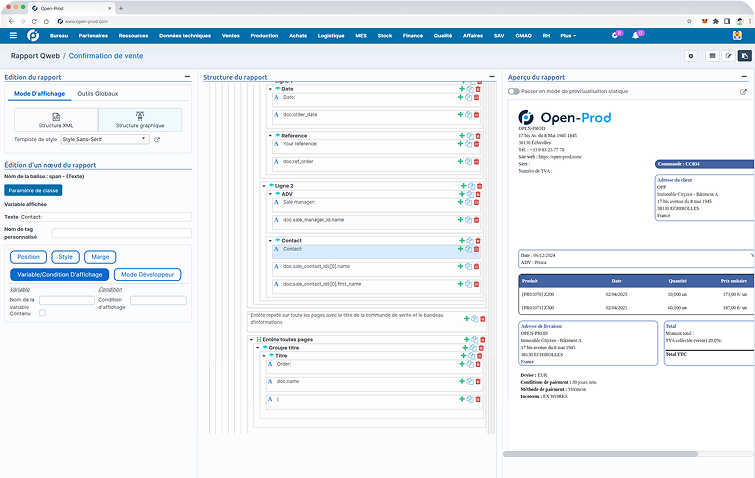This screenshot has height=478, width=755.
Task: Check the Contenu checkbox
Action: point(42,313)
